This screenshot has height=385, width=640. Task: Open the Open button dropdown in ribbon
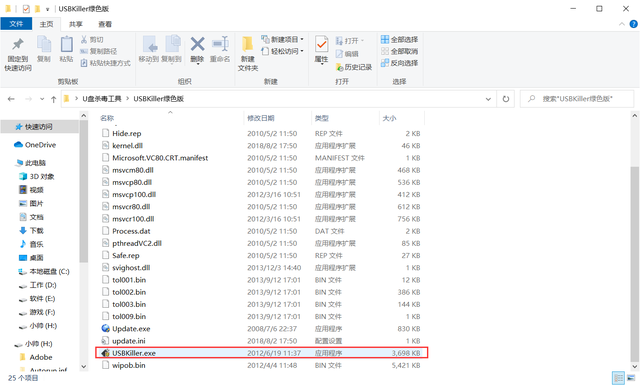pyautogui.click(x=362, y=40)
